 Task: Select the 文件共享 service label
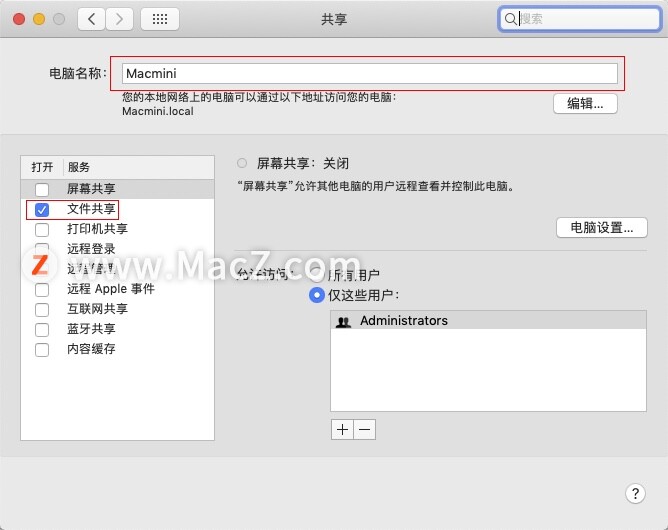tap(91, 209)
